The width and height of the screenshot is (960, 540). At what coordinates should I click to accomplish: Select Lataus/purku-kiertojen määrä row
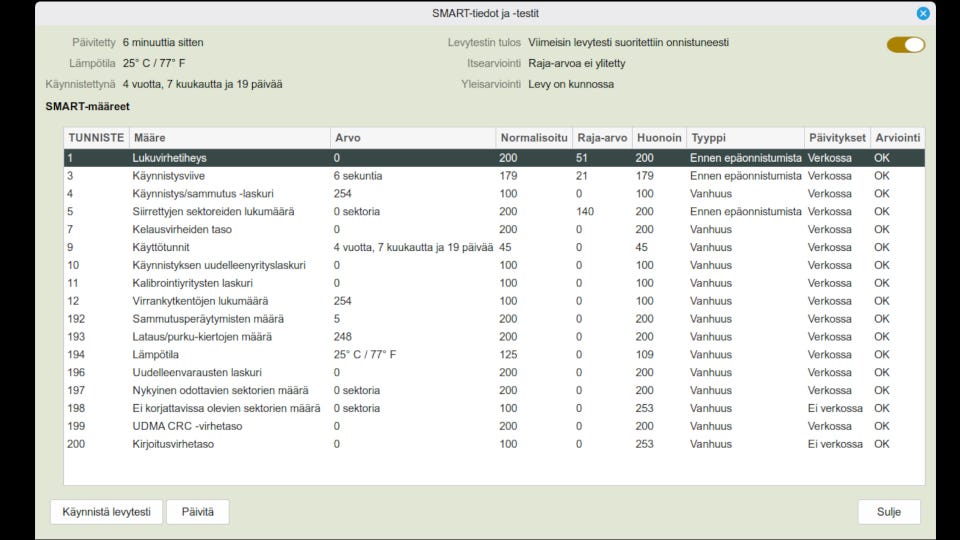click(494, 337)
